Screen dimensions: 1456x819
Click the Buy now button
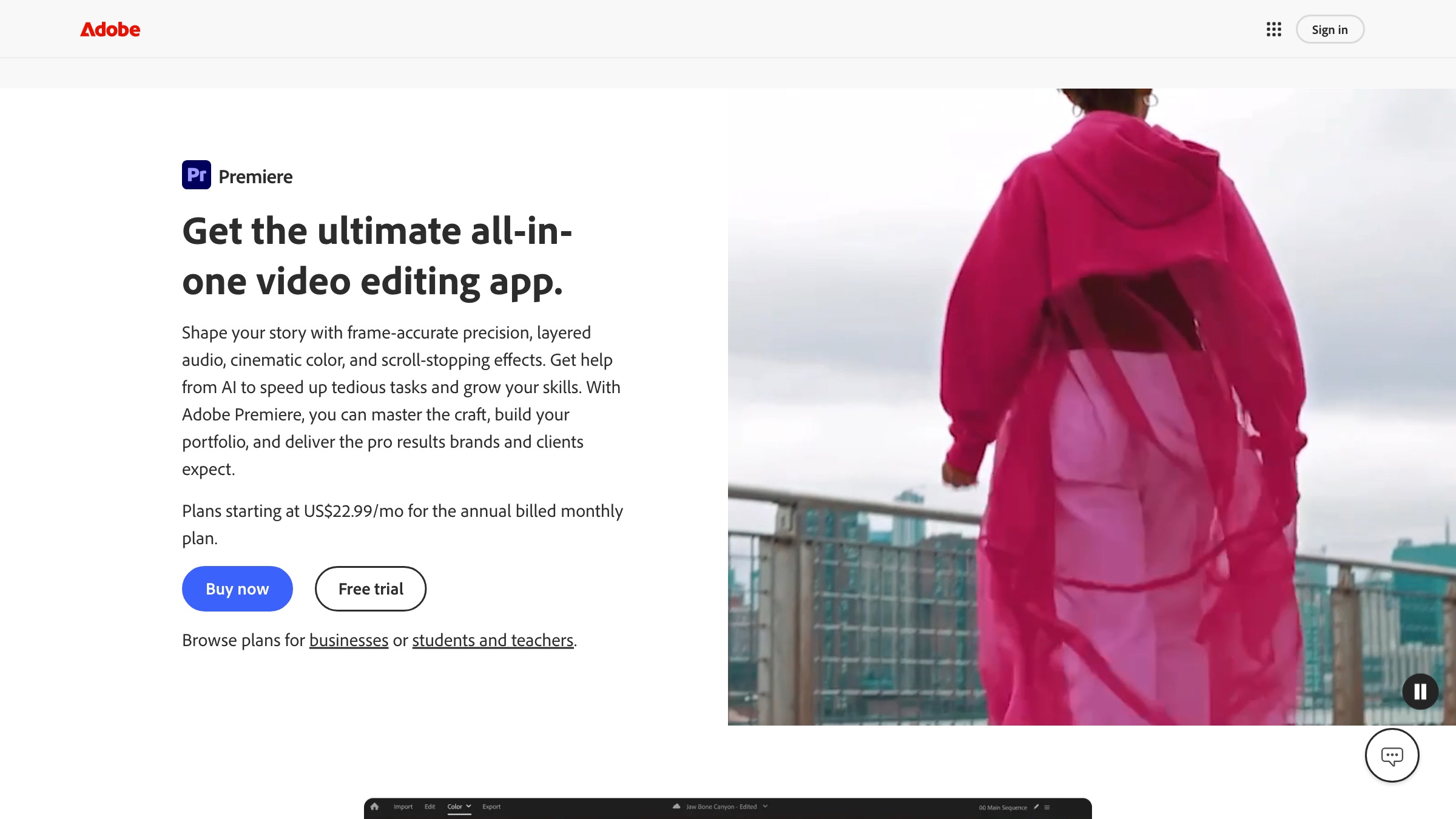point(237,588)
